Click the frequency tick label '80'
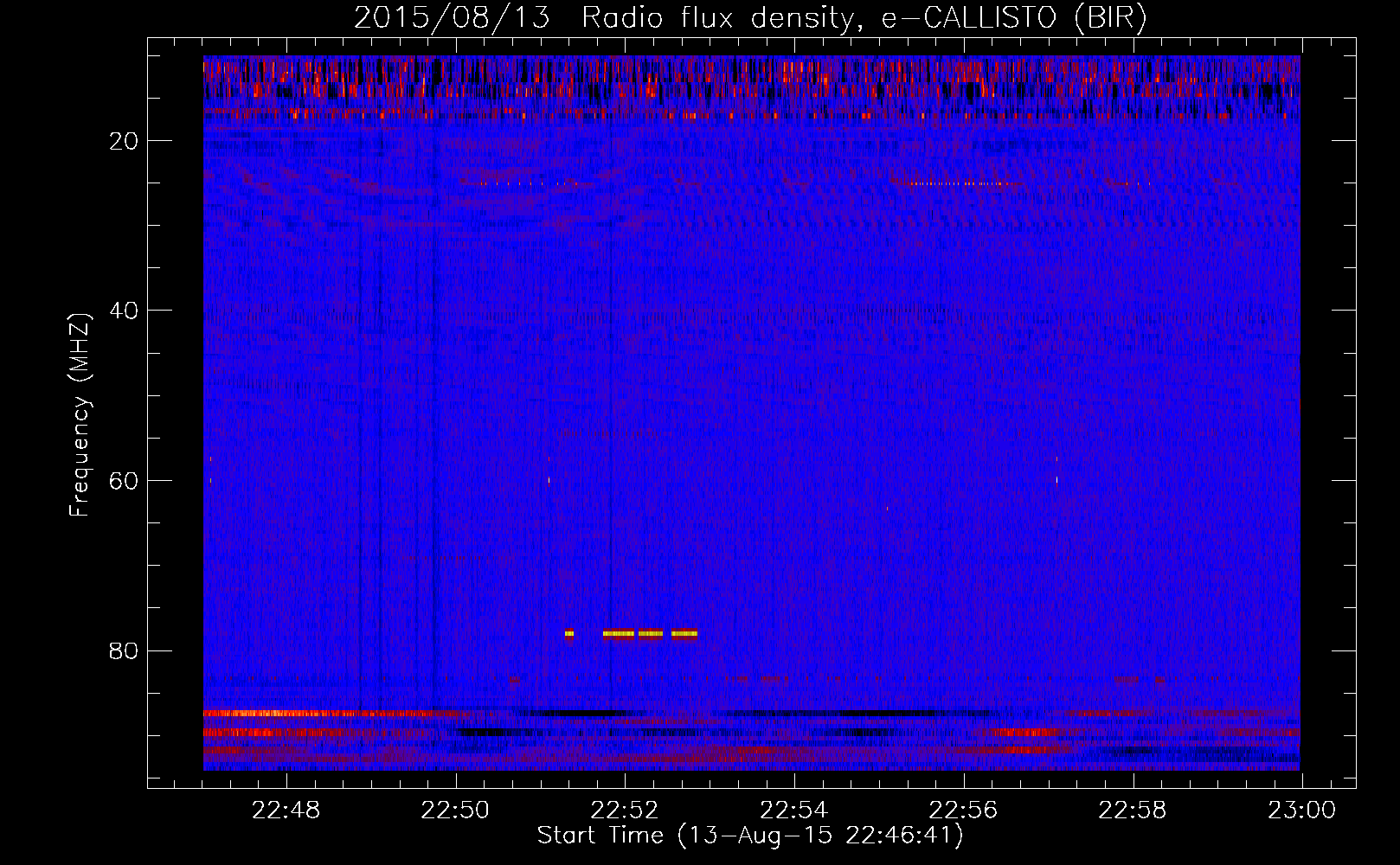Screen dimensions: 1400x865 click(x=124, y=650)
